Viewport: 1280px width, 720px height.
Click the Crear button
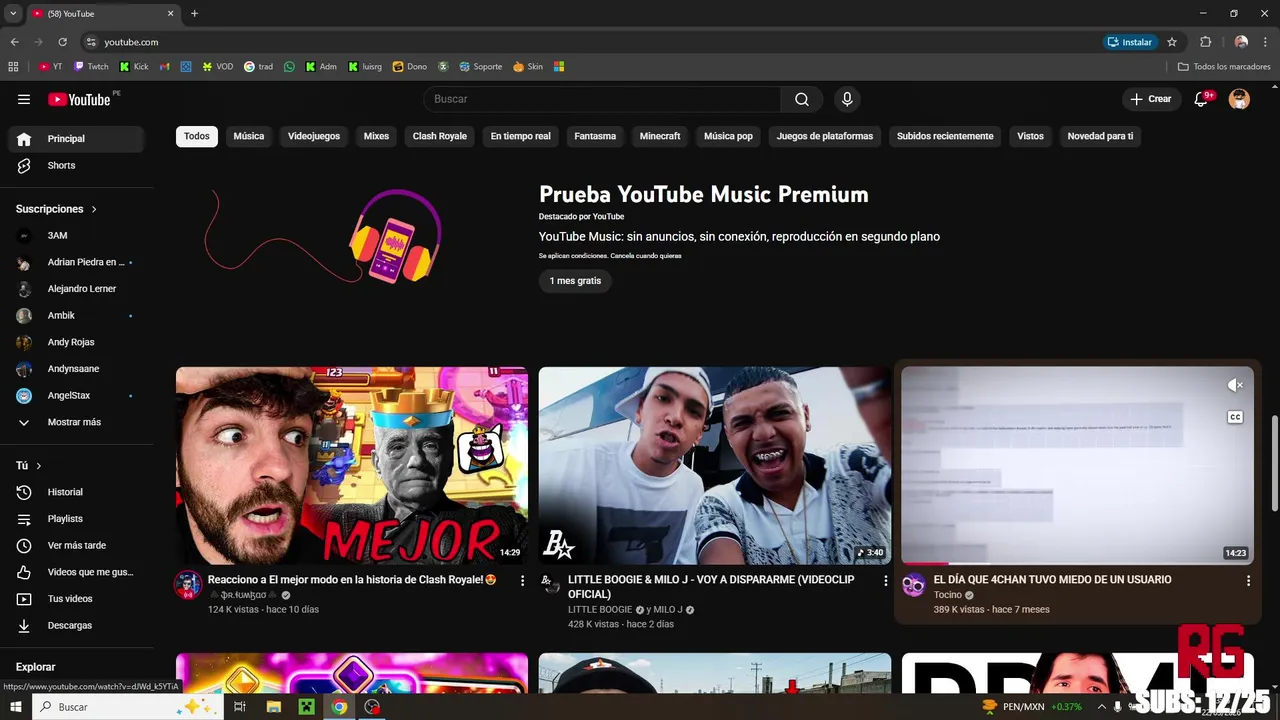click(x=1151, y=99)
